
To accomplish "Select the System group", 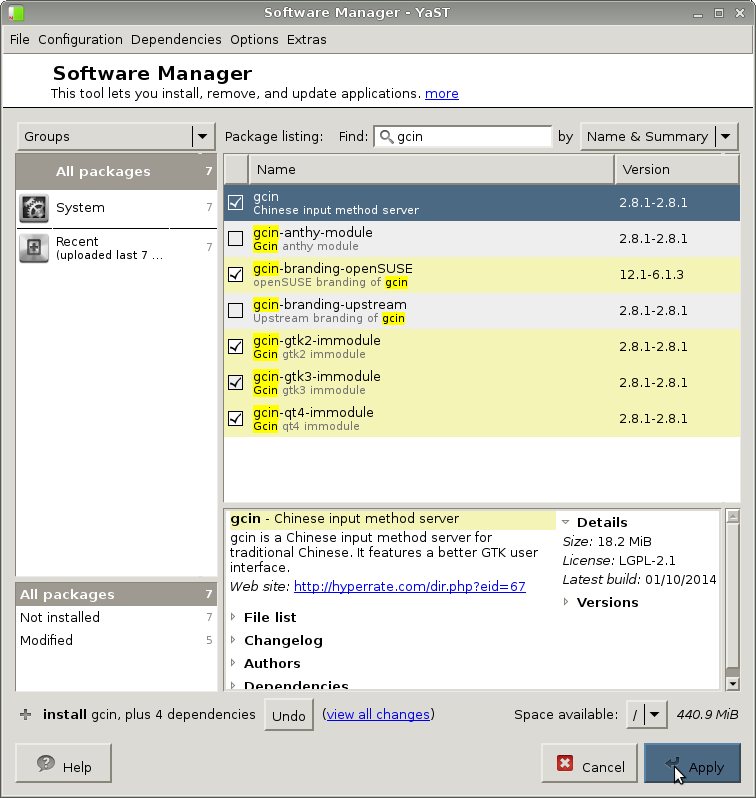I will point(117,208).
